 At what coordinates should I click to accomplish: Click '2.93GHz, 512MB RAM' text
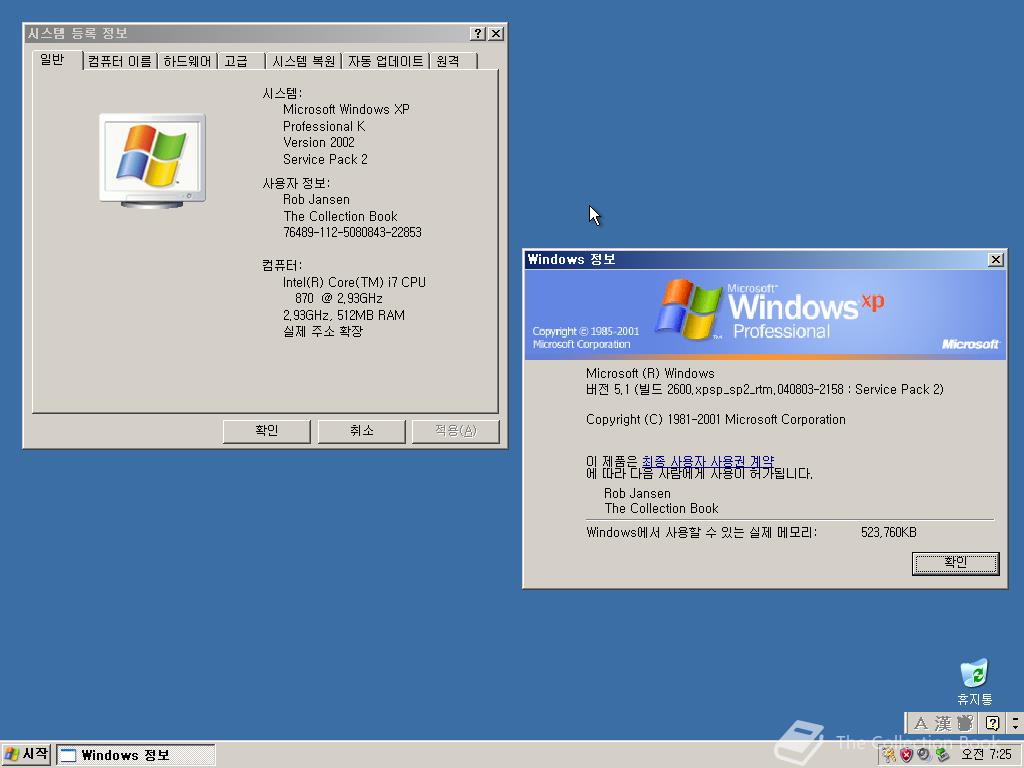coord(344,315)
